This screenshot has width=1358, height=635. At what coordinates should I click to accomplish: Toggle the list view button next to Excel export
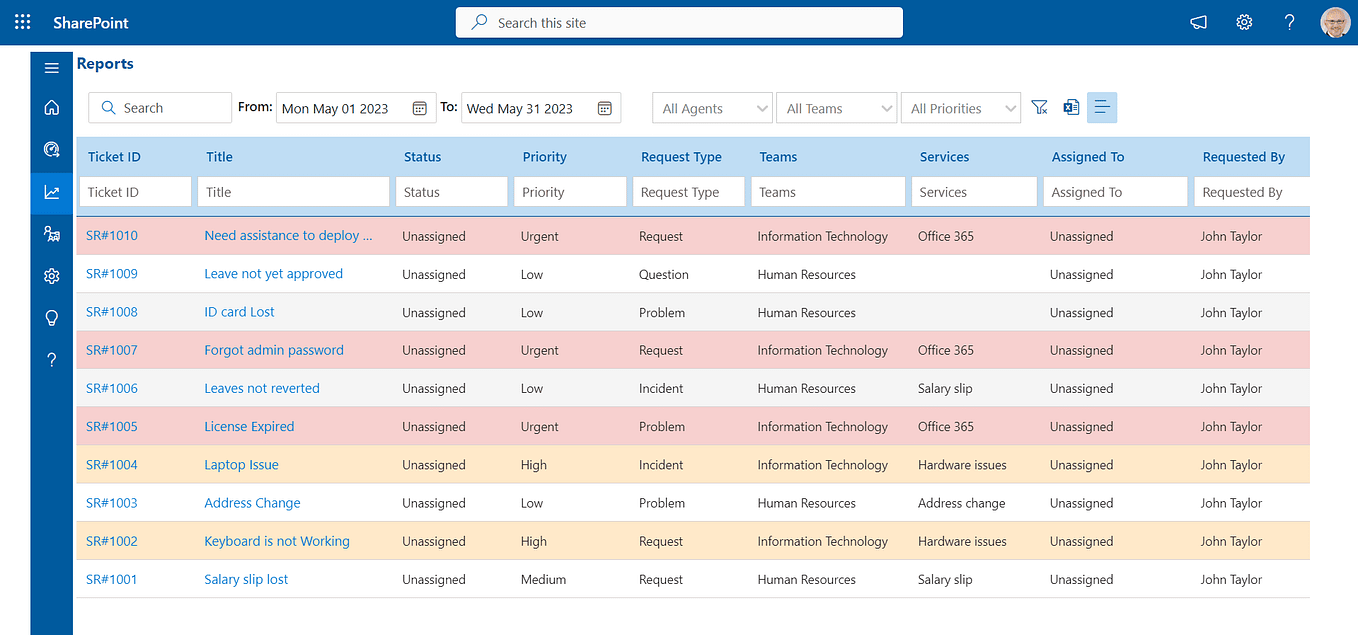click(x=1102, y=106)
